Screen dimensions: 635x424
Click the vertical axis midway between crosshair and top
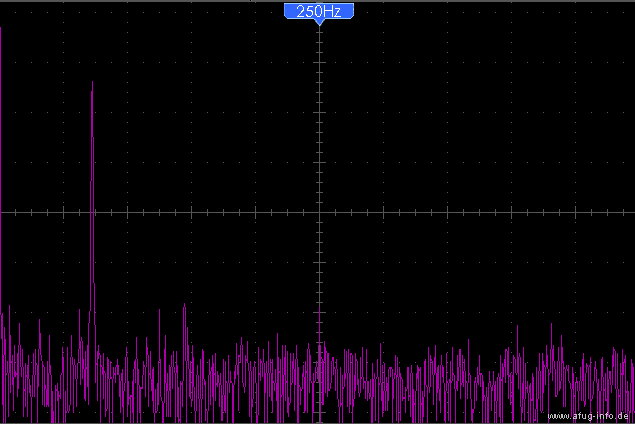[x=318, y=120]
